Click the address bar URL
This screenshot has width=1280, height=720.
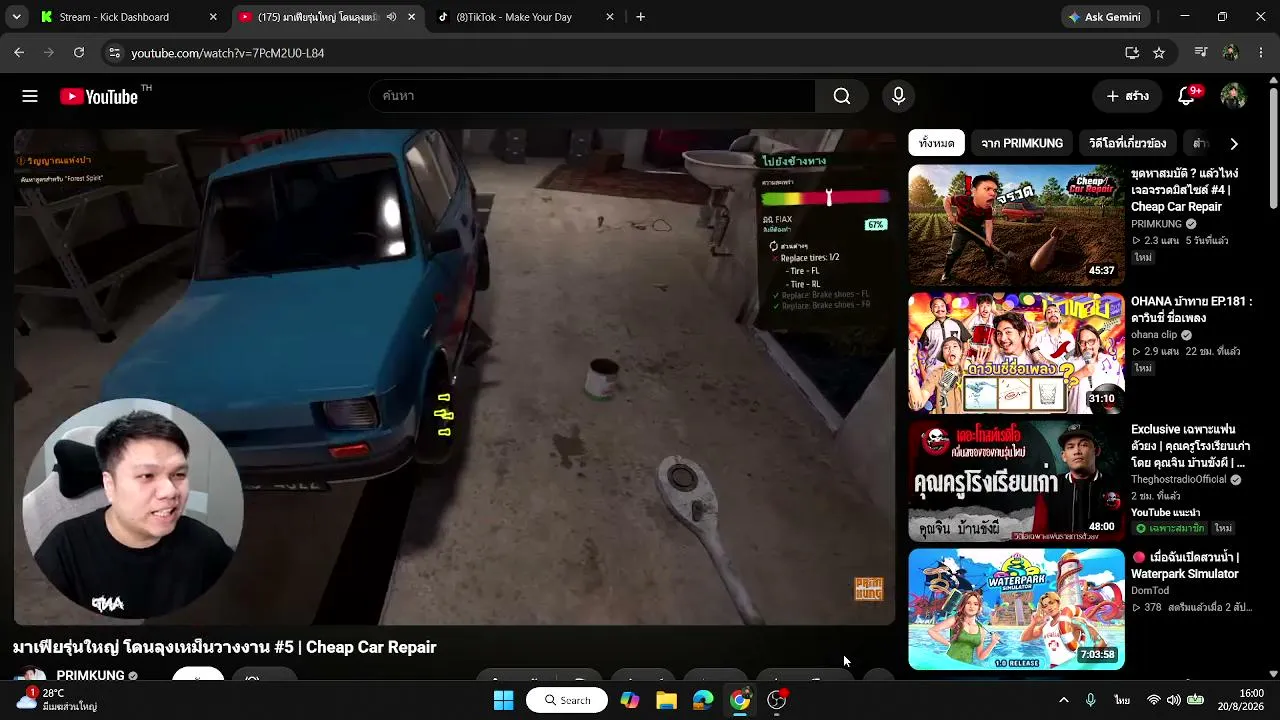click(x=228, y=53)
